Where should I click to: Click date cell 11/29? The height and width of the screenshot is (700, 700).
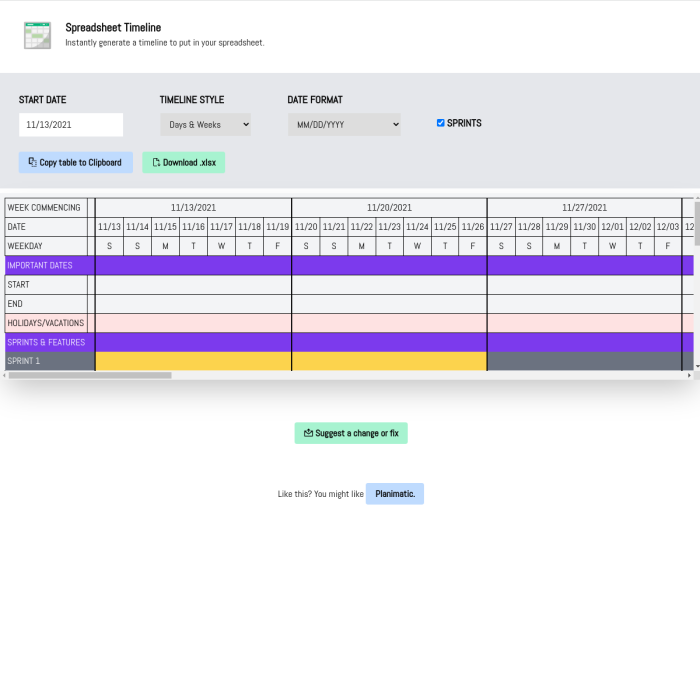point(557,227)
